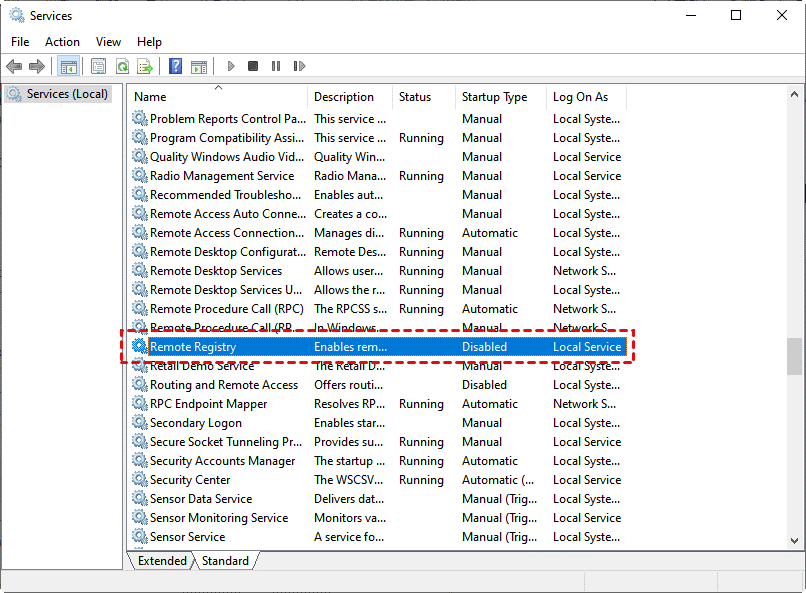
Task: Click the Restart Service toolbar icon
Action: pos(298,66)
